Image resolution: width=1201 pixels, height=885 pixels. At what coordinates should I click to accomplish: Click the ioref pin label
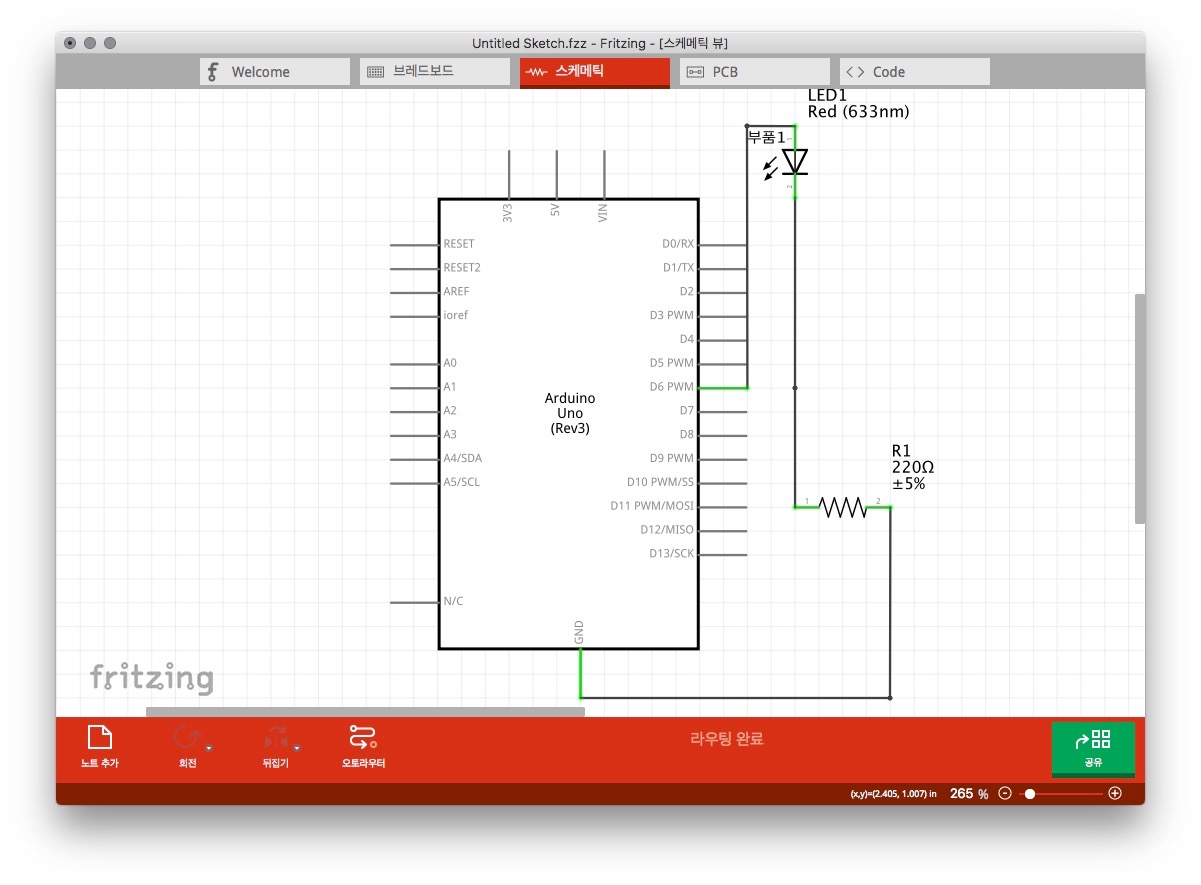(455, 315)
